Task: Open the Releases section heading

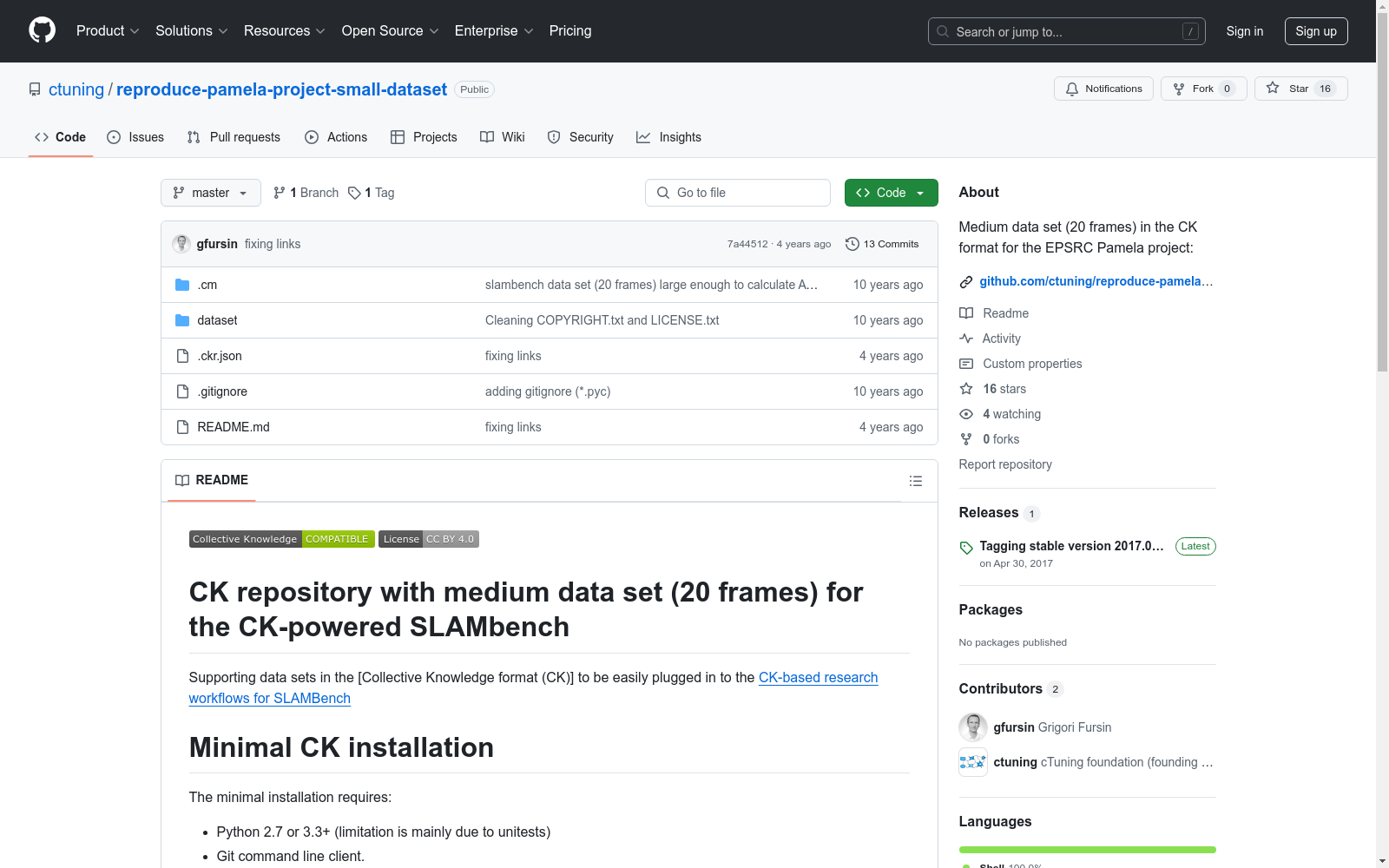Action: (989, 513)
